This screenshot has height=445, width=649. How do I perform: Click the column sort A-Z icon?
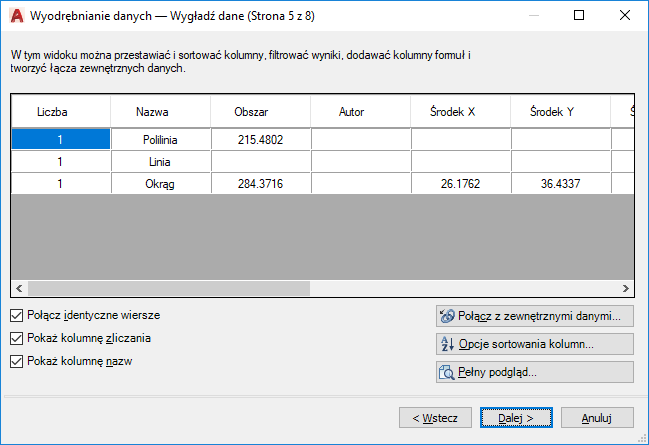point(447,344)
